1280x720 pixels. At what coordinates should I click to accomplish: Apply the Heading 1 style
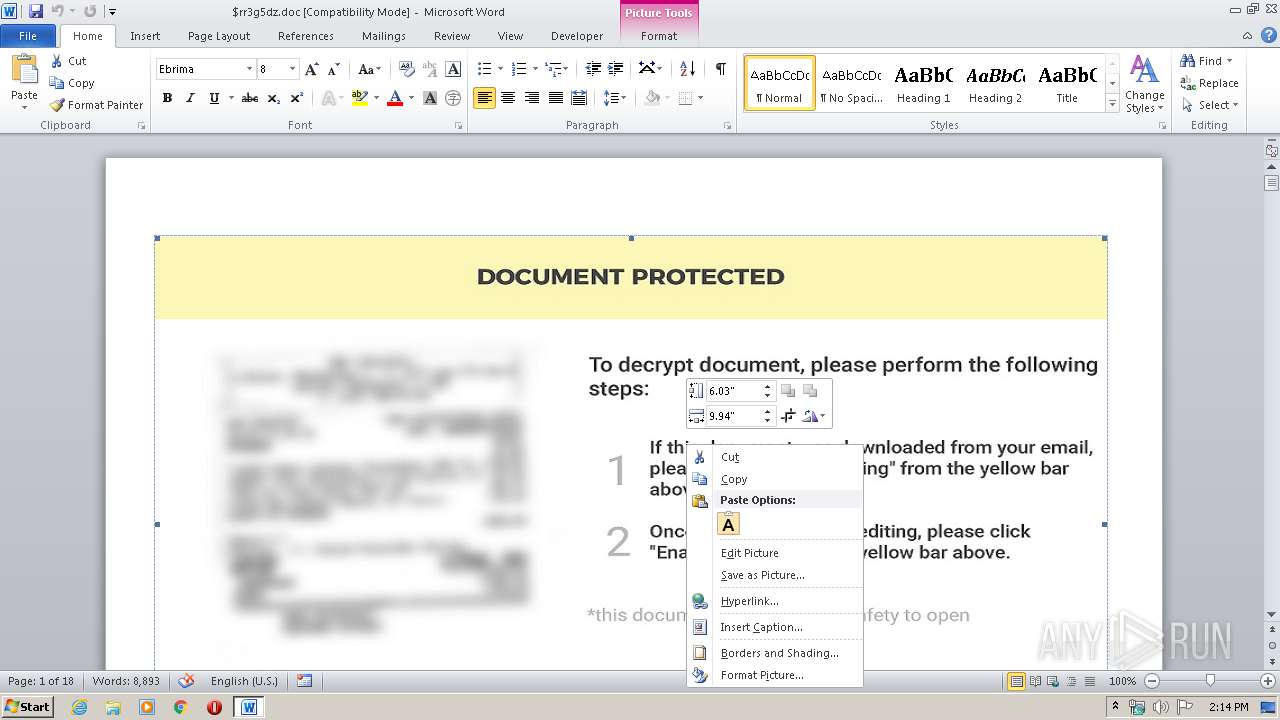(923, 83)
